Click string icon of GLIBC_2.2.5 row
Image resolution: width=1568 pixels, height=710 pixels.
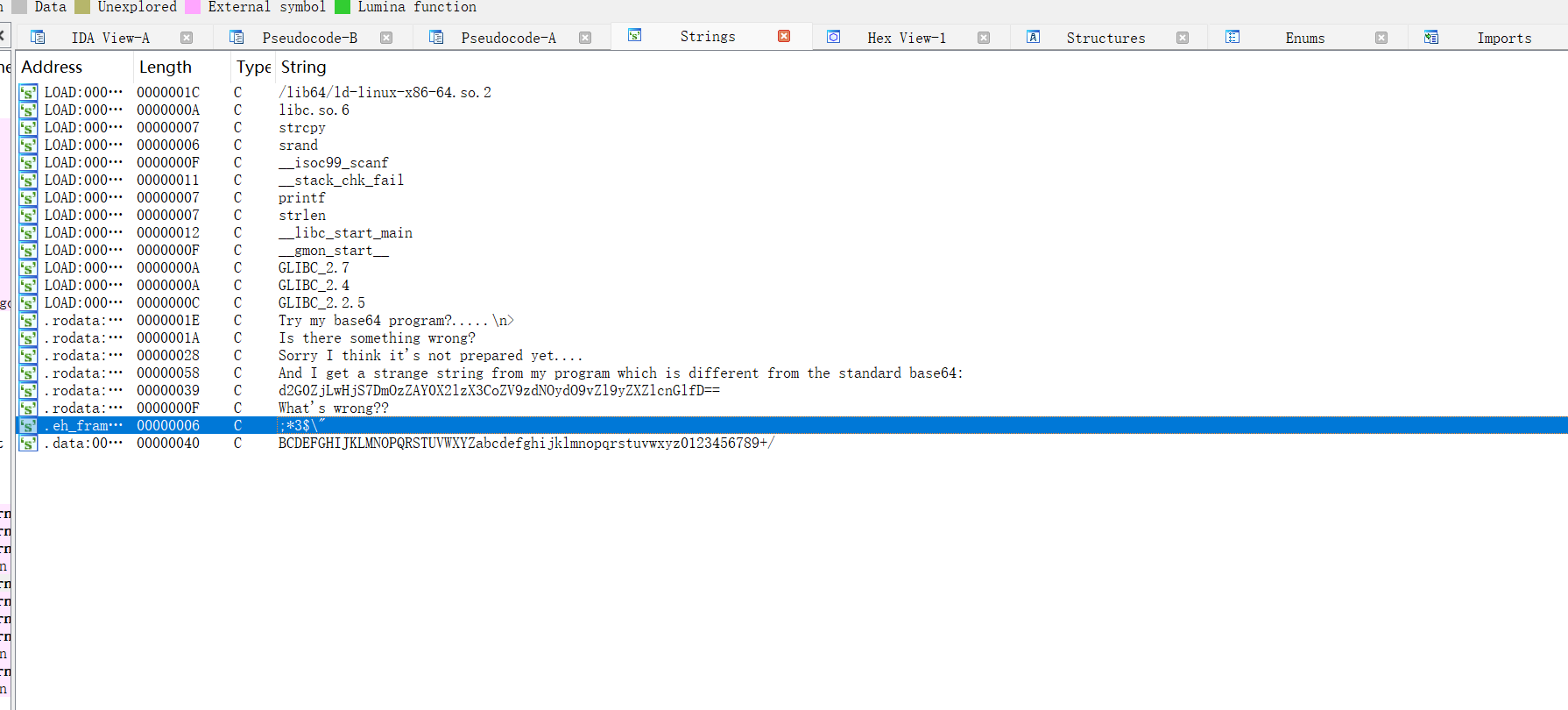pos(28,302)
